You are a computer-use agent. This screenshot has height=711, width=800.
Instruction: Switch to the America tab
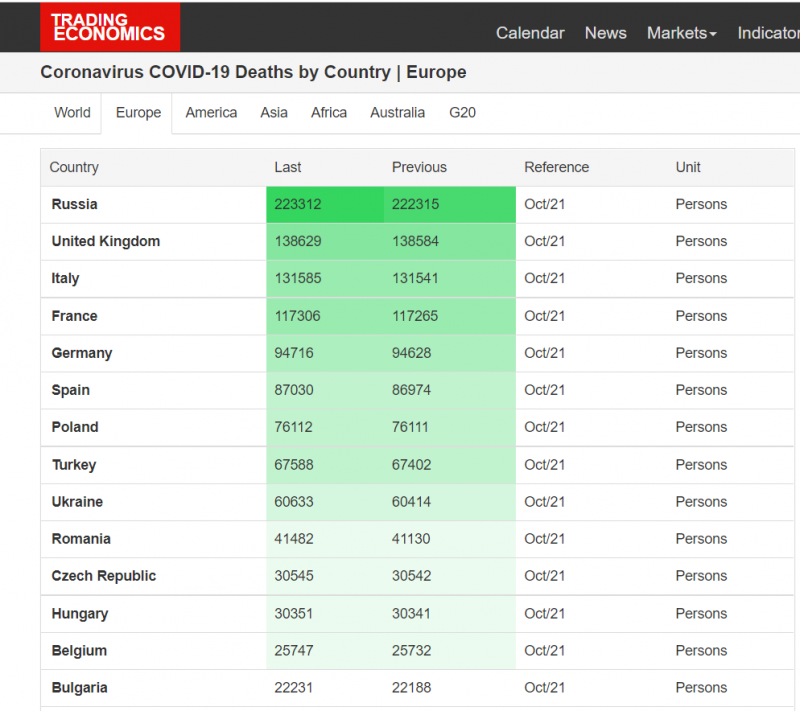(x=211, y=113)
